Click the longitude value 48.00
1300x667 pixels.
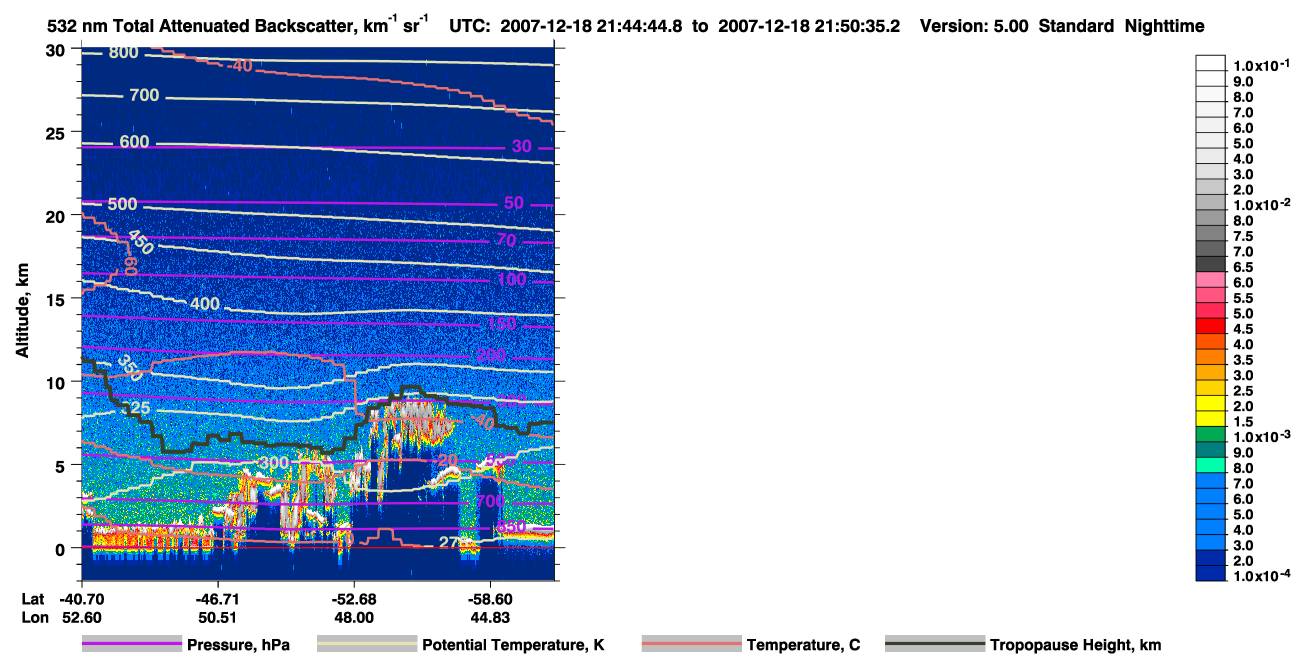353,618
